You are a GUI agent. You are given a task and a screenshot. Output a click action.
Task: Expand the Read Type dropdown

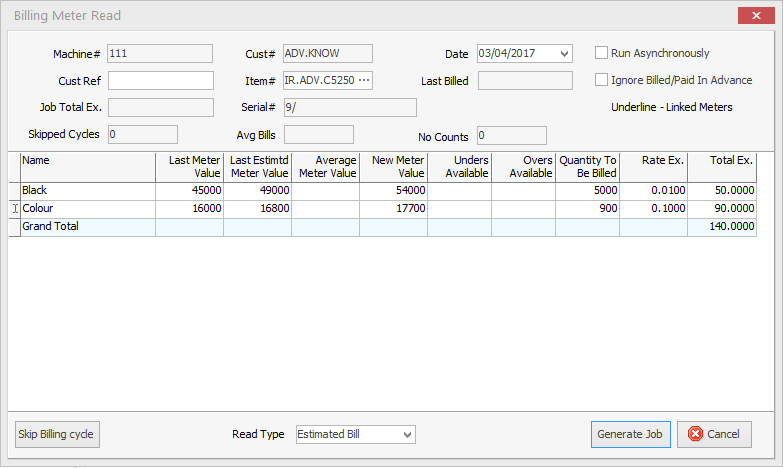click(406, 435)
